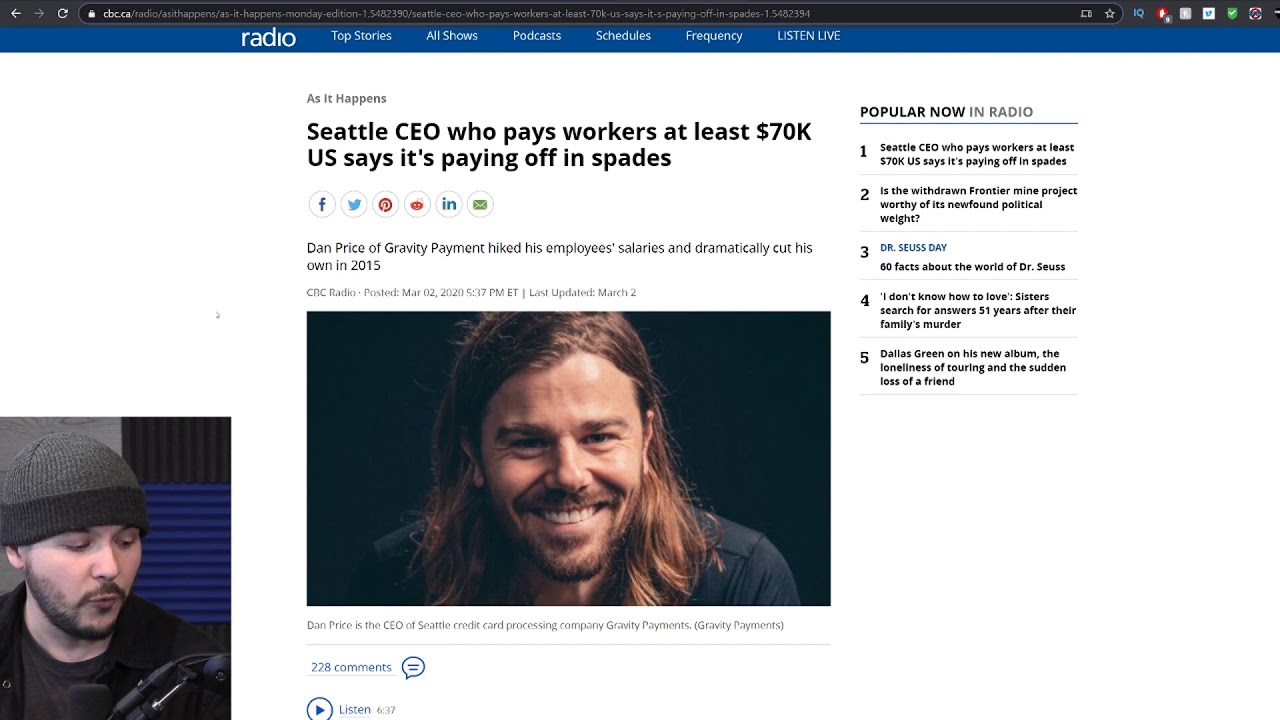Open popular story about Frontier mine project
Image resolution: width=1280 pixels, height=720 pixels.
click(x=978, y=204)
